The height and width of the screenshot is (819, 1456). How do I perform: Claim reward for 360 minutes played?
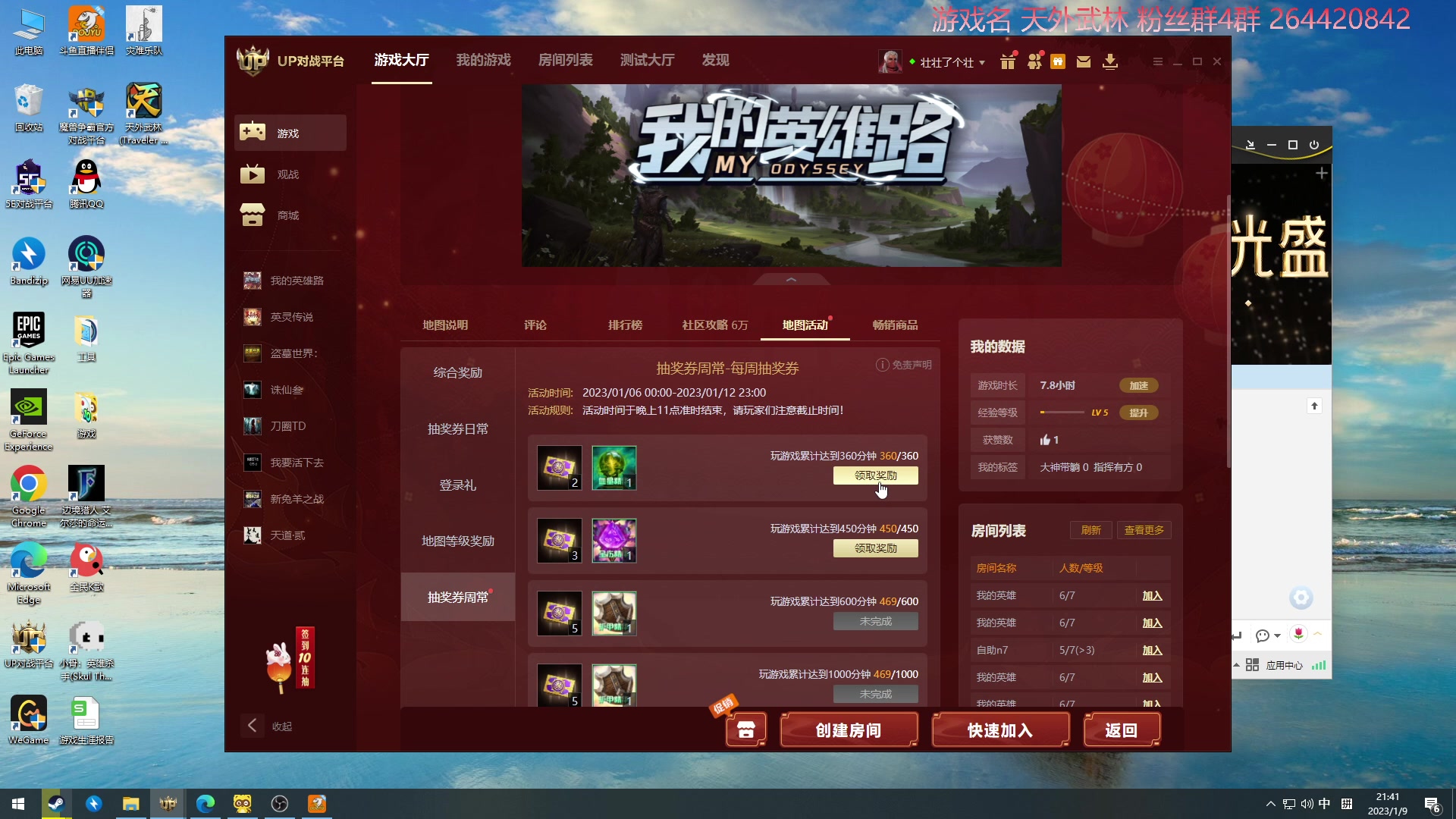pos(875,475)
